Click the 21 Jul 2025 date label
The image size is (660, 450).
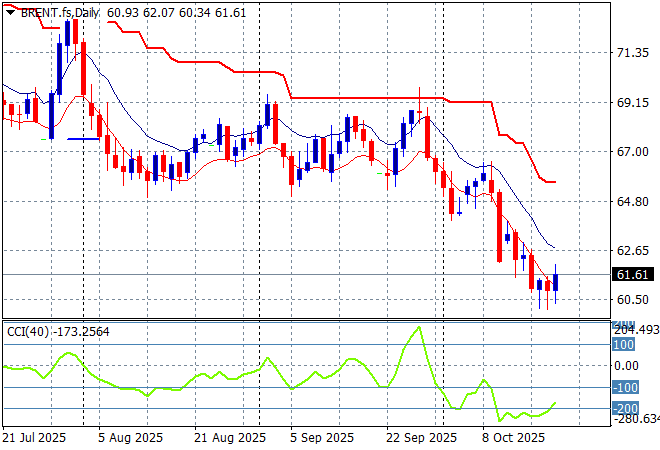coord(36,438)
